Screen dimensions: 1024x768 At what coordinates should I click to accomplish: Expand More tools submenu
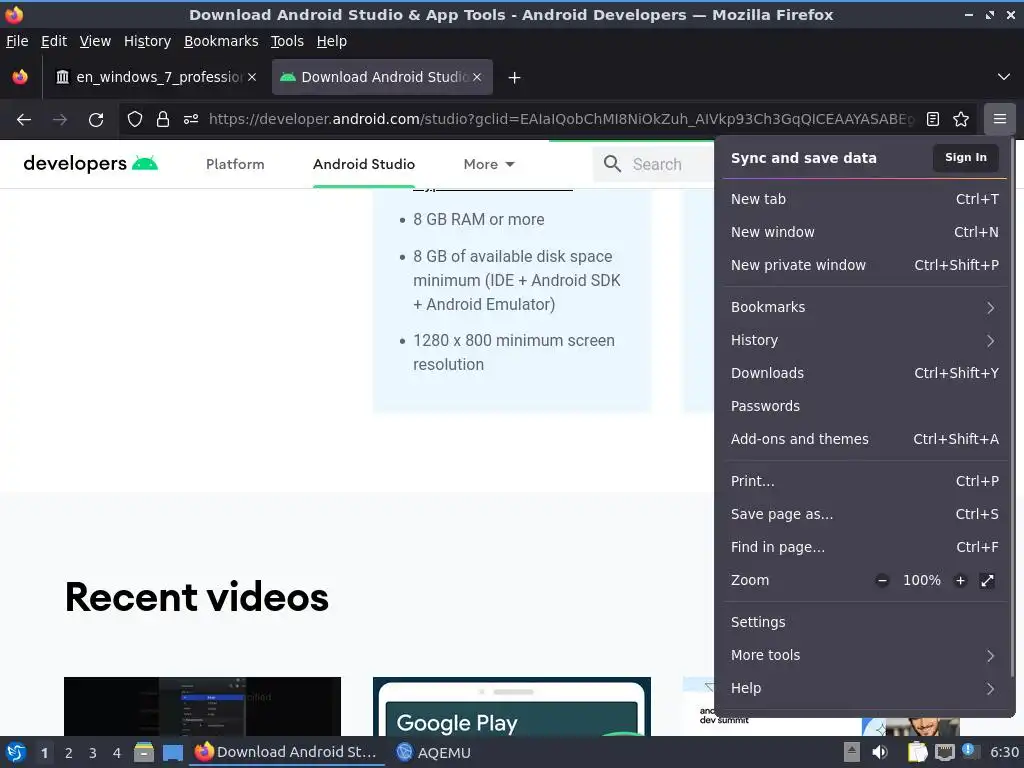pos(865,655)
